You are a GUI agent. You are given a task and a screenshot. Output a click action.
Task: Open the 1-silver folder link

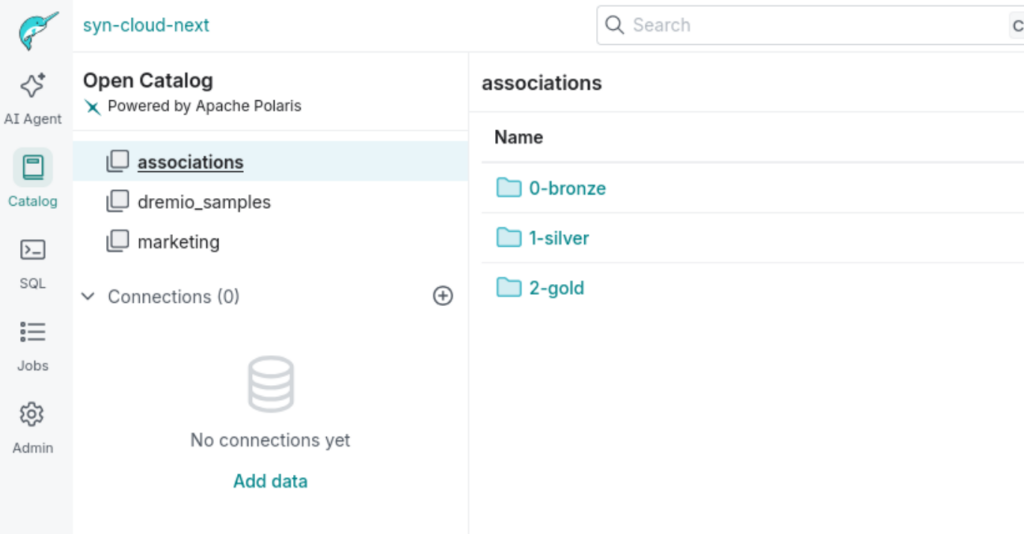[559, 238]
